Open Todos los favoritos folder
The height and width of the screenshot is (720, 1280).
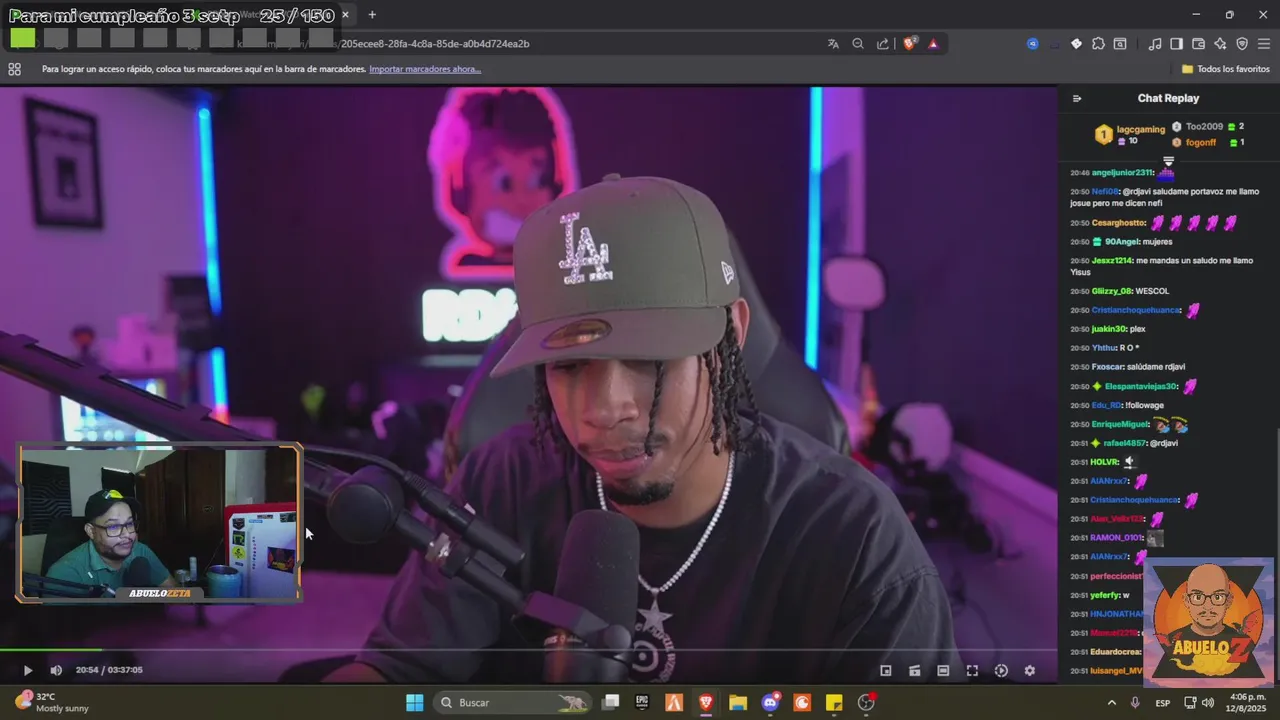[x=1226, y=69]
